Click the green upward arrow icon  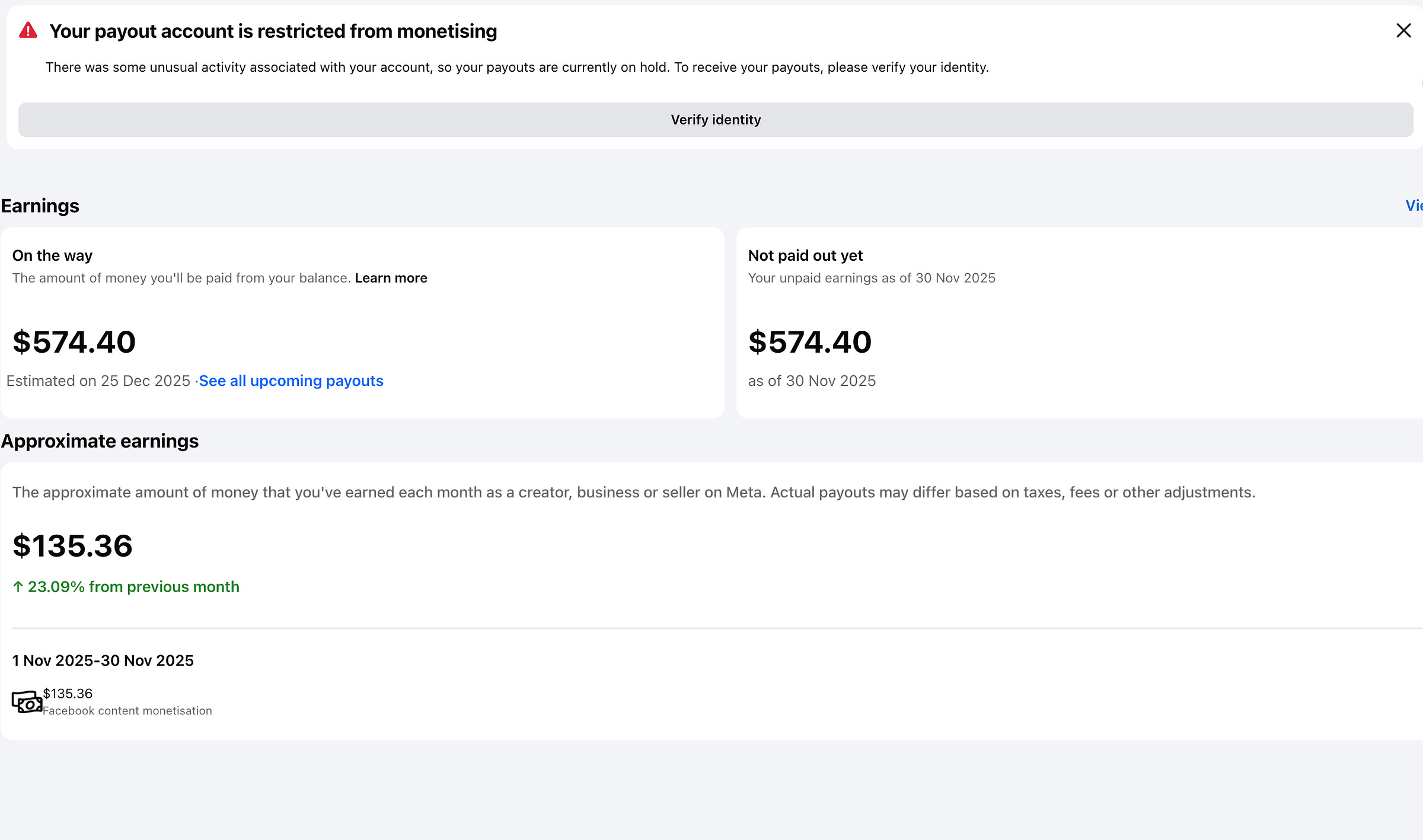[18, 587]
